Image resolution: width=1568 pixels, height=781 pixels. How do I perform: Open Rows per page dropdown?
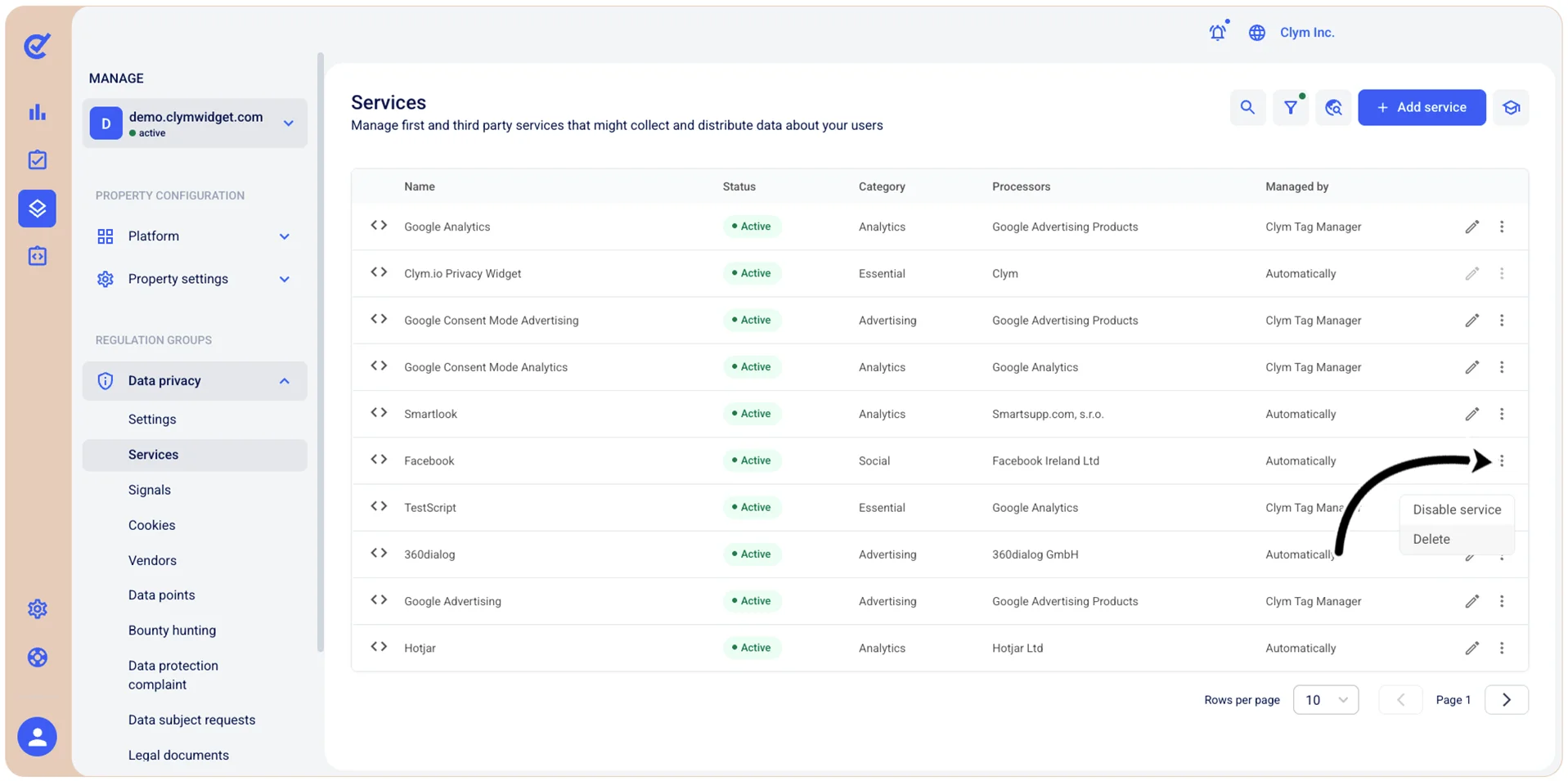tap(1326, 700)
